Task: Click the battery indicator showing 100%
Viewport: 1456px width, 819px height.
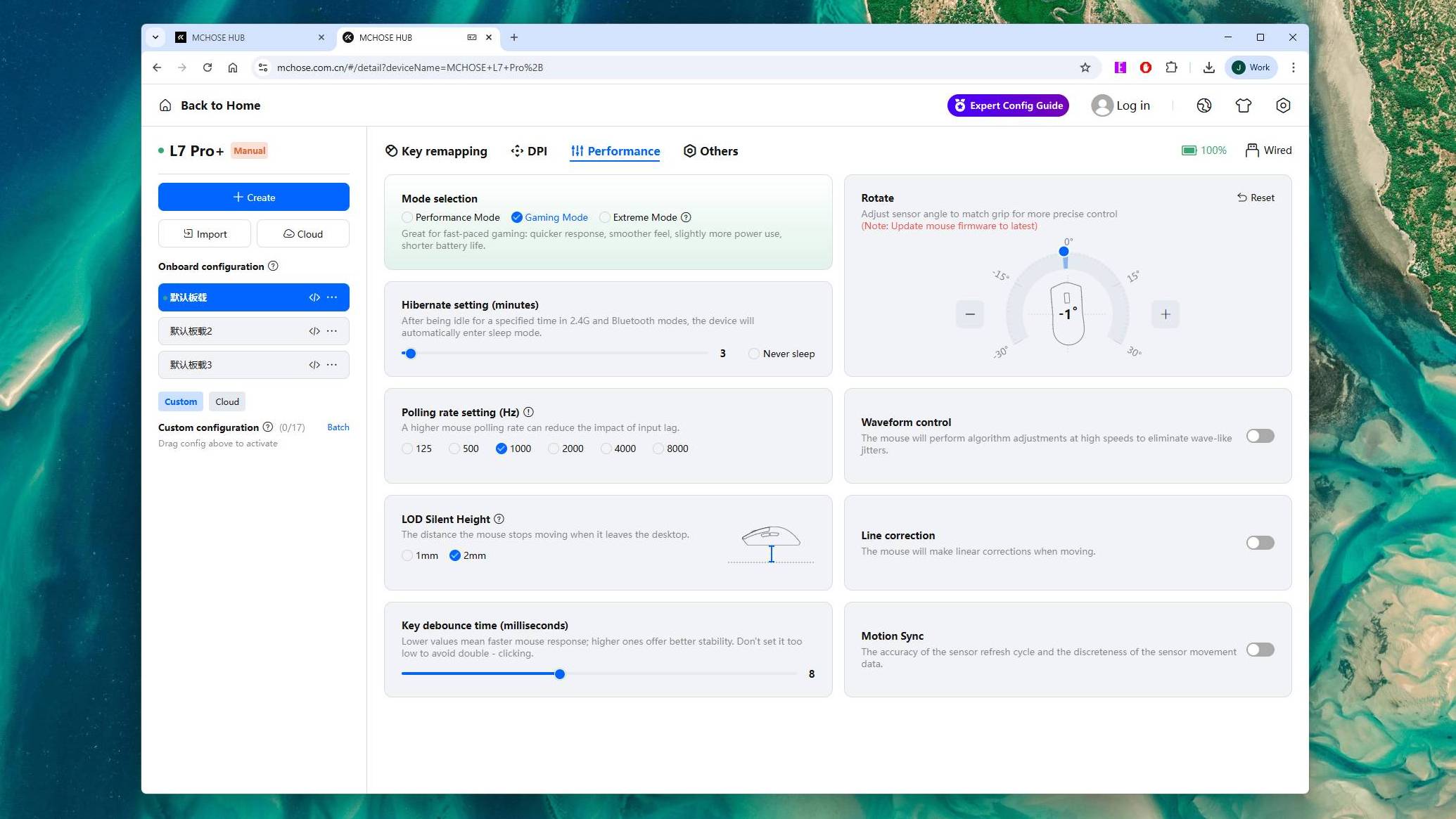Action: click(1203, 150)
